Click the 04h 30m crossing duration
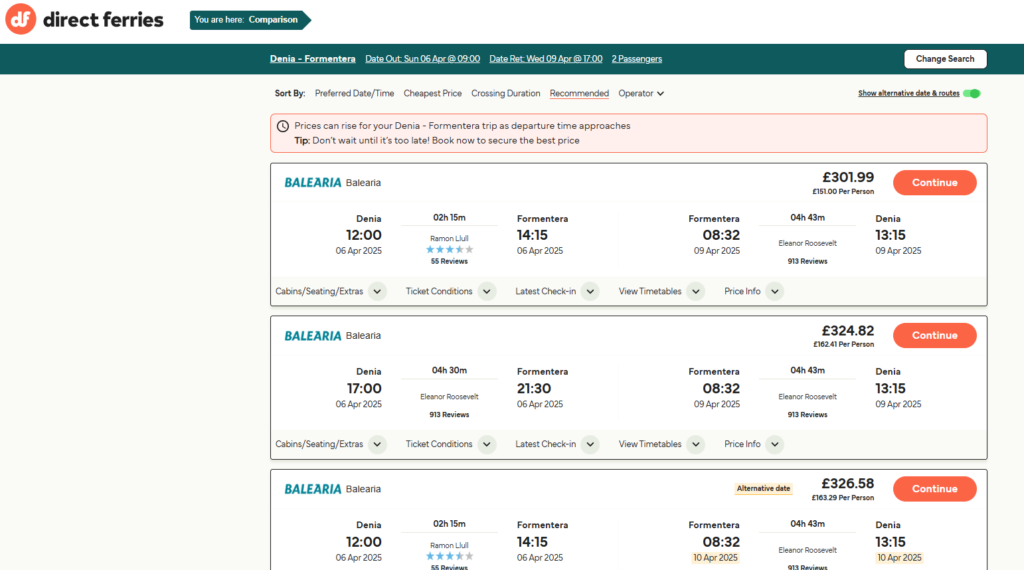The image size is (1024, 570). [x=449, y=370]
